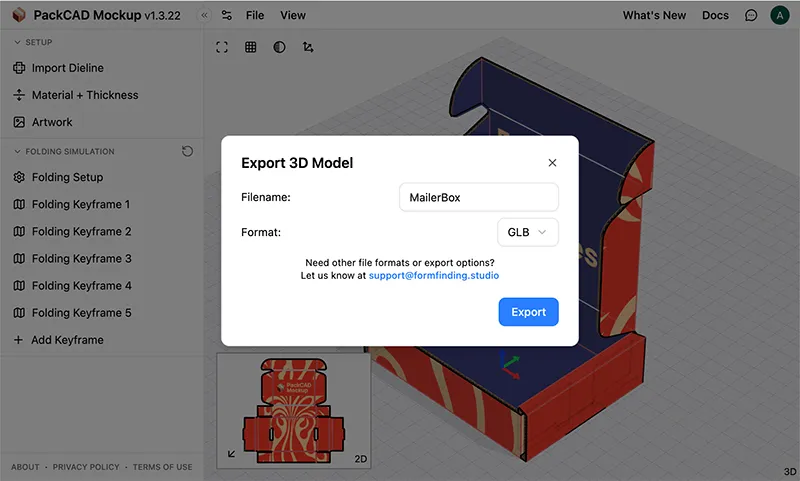Click the Folding Setup gear icon

click(19, 177)
